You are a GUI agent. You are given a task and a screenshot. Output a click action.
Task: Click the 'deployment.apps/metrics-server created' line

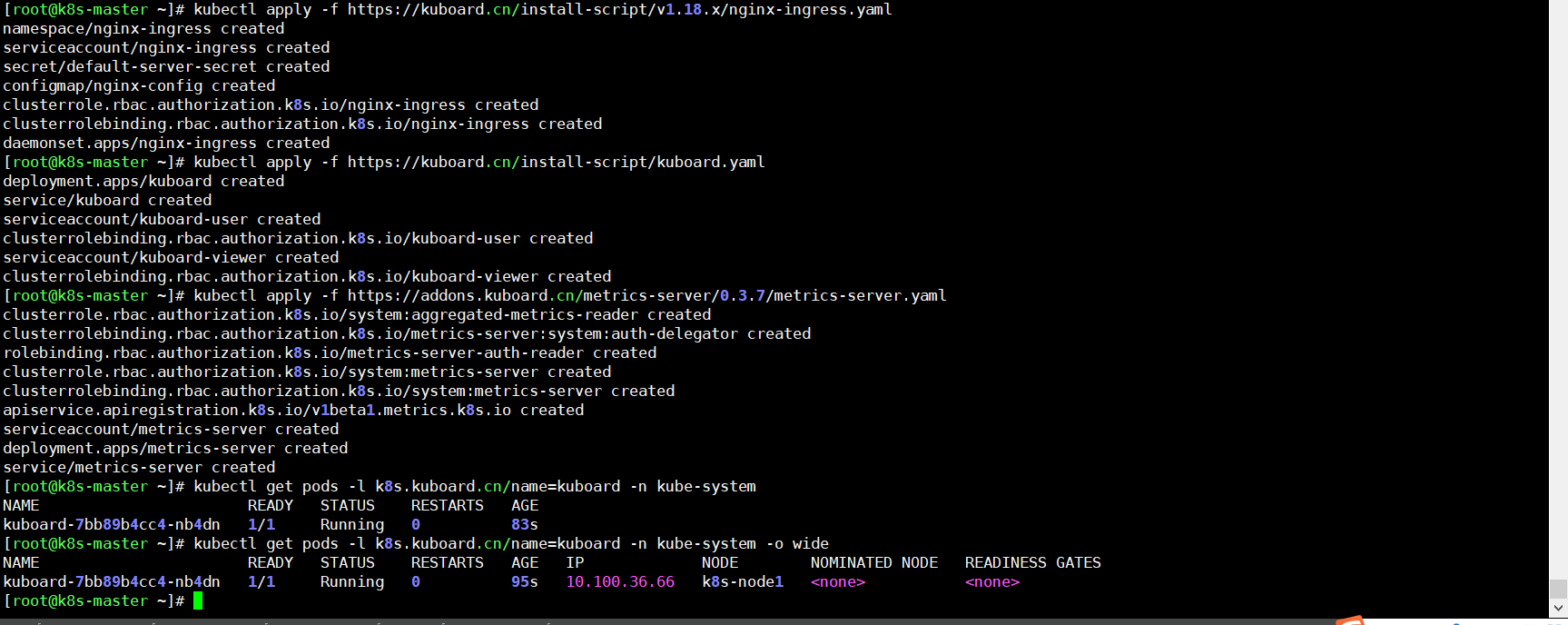(x=175, y=449)
